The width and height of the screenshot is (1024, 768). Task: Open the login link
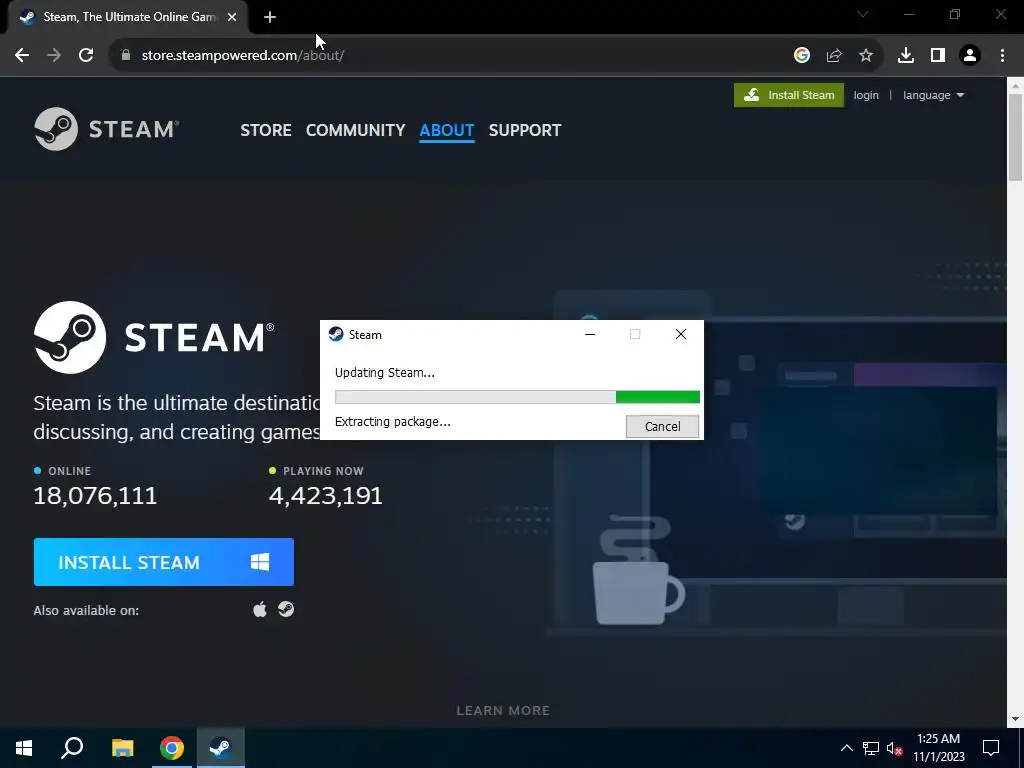tap(866, 95)
